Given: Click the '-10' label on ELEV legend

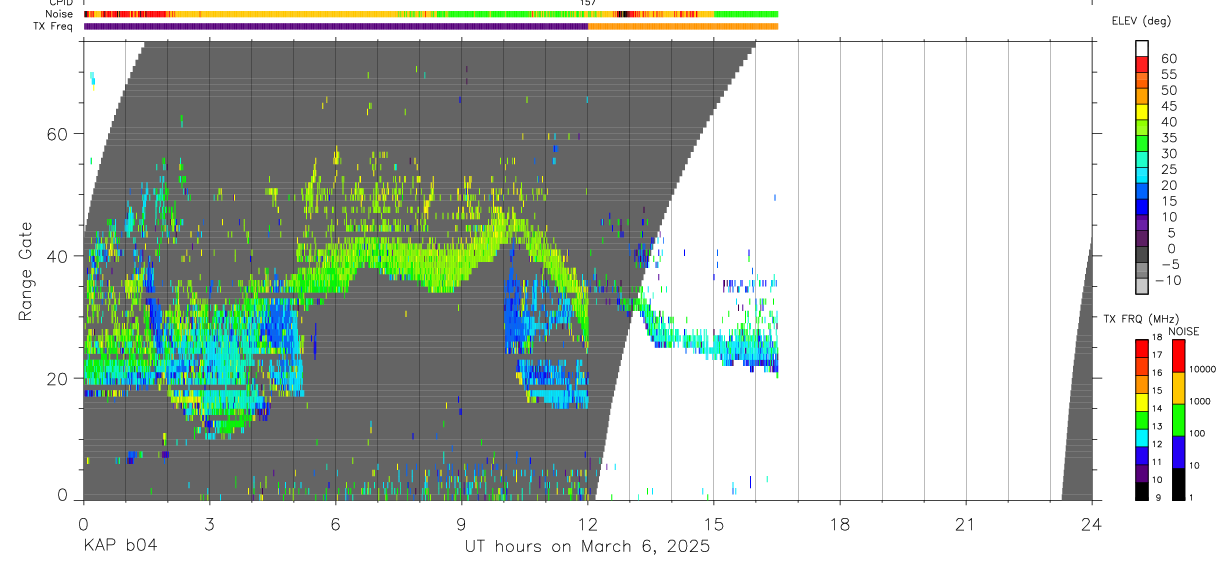Looking at the screenshot, I should (x=1167, y=280).
